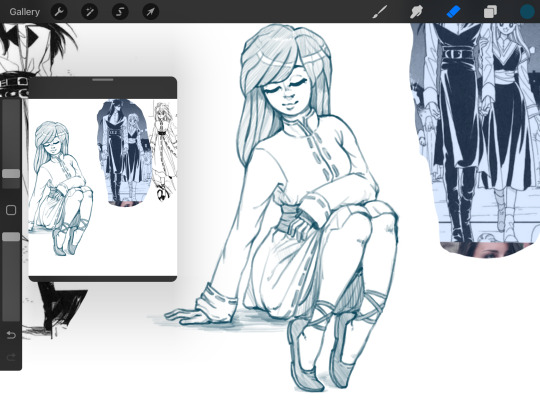Click the sitting girl in reference window
The width and height of the screenshot is (540, 405).
pyautogui.click(x=61, y=188)
